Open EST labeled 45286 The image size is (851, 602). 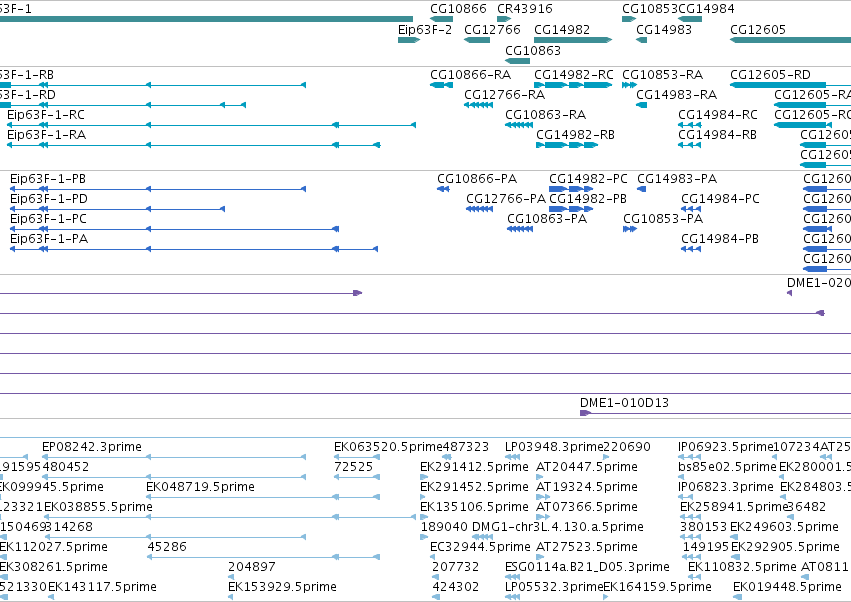pos(167,547)
